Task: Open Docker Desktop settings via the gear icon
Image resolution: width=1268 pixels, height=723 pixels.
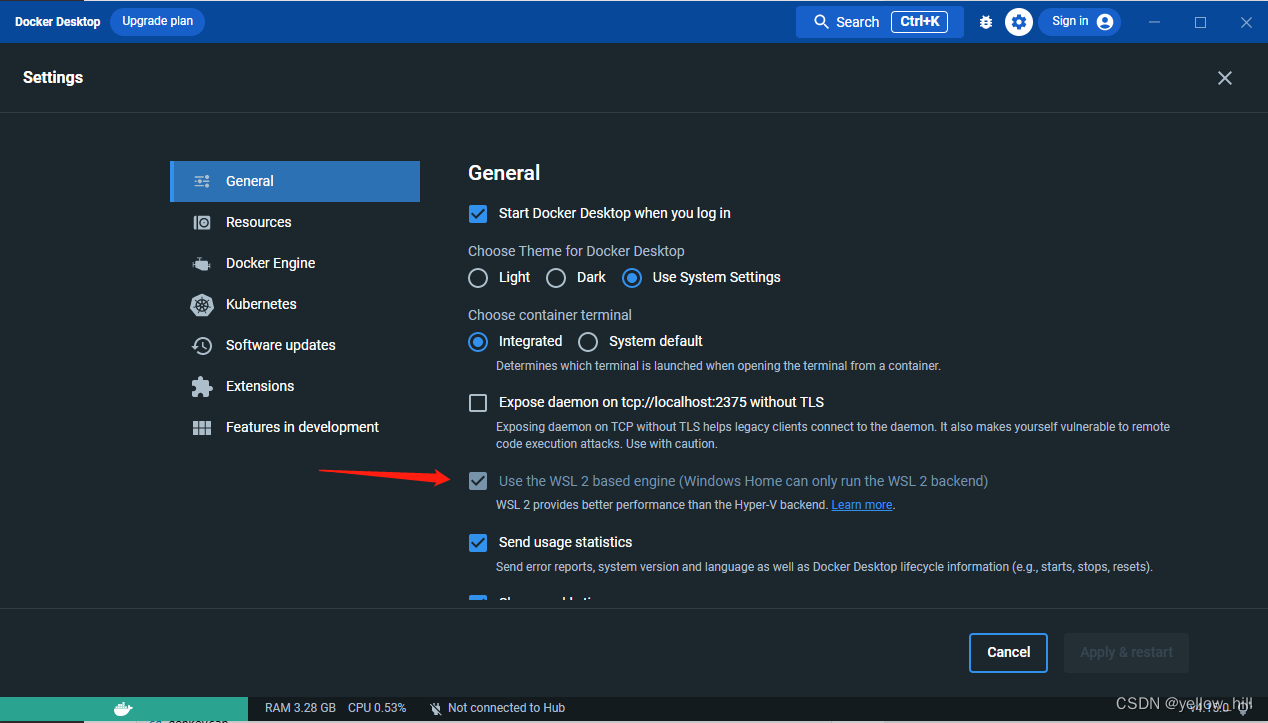Action: tap(1018, 21)
